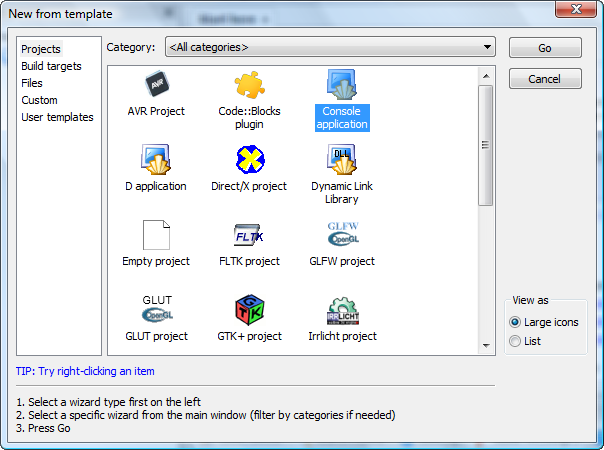The image size is (604, 450).
Task: Switch to List view mode
Action: point(515,341)
